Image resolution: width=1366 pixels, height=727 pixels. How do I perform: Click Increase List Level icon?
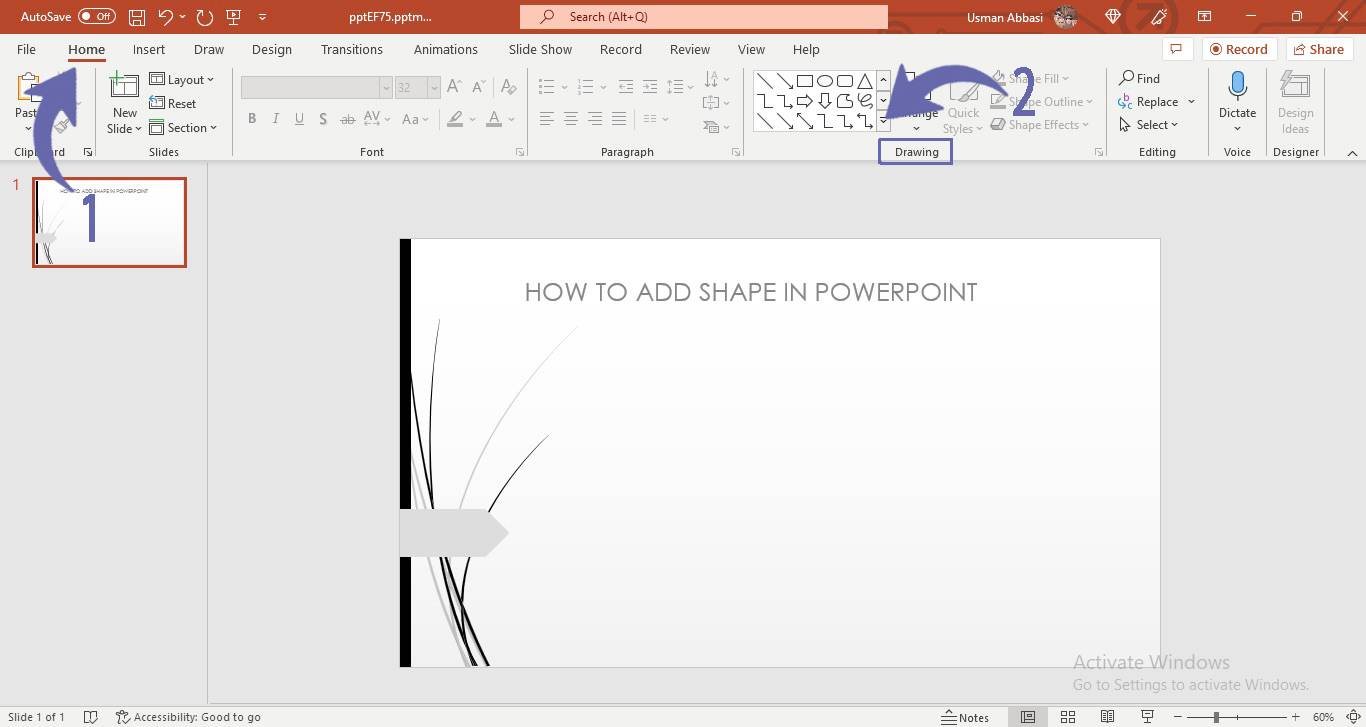tap(650, 88)
